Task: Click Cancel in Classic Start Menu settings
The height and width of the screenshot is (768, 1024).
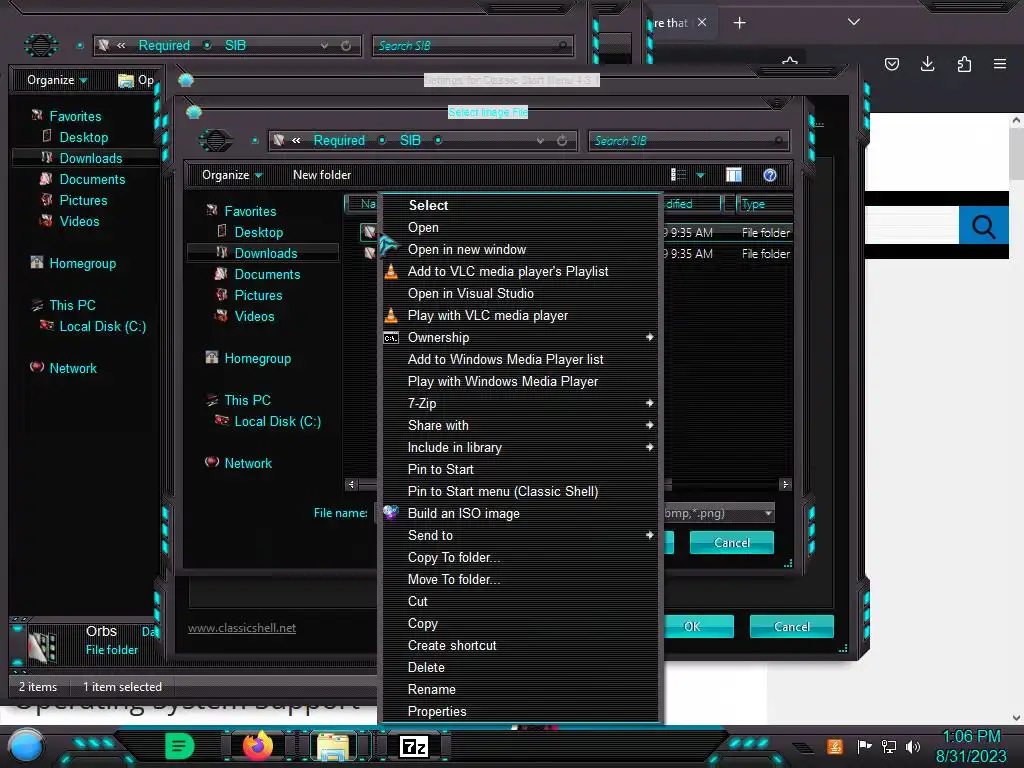Action: pos(792,626)
